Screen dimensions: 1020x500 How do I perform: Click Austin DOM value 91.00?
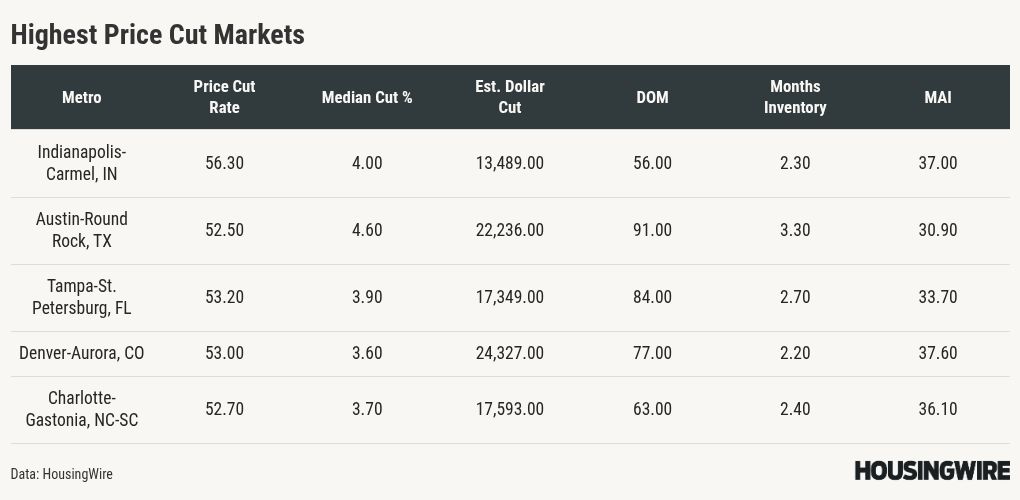[x=652, y=230]
